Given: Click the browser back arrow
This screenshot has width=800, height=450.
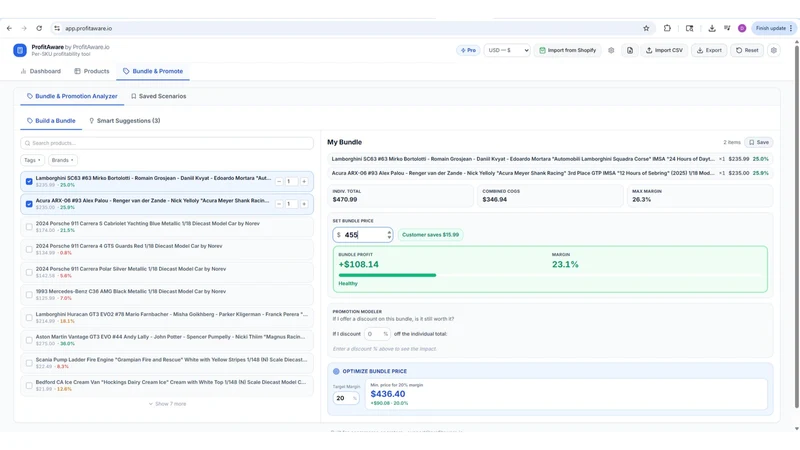Looking at the screenshot, I should click(9, 28).
